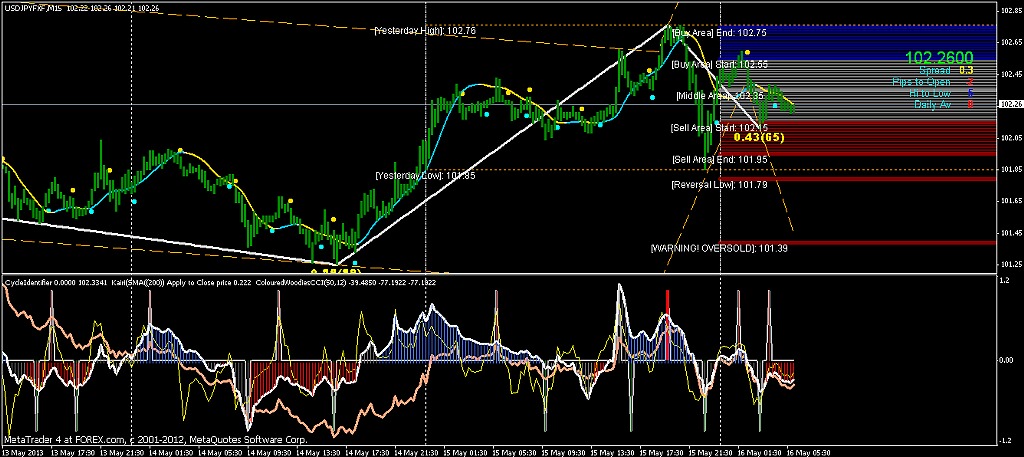Click the 1.2 value on indicator scale
The height and width of the screenshot is (457, 1024).
tap(1006, 279)
